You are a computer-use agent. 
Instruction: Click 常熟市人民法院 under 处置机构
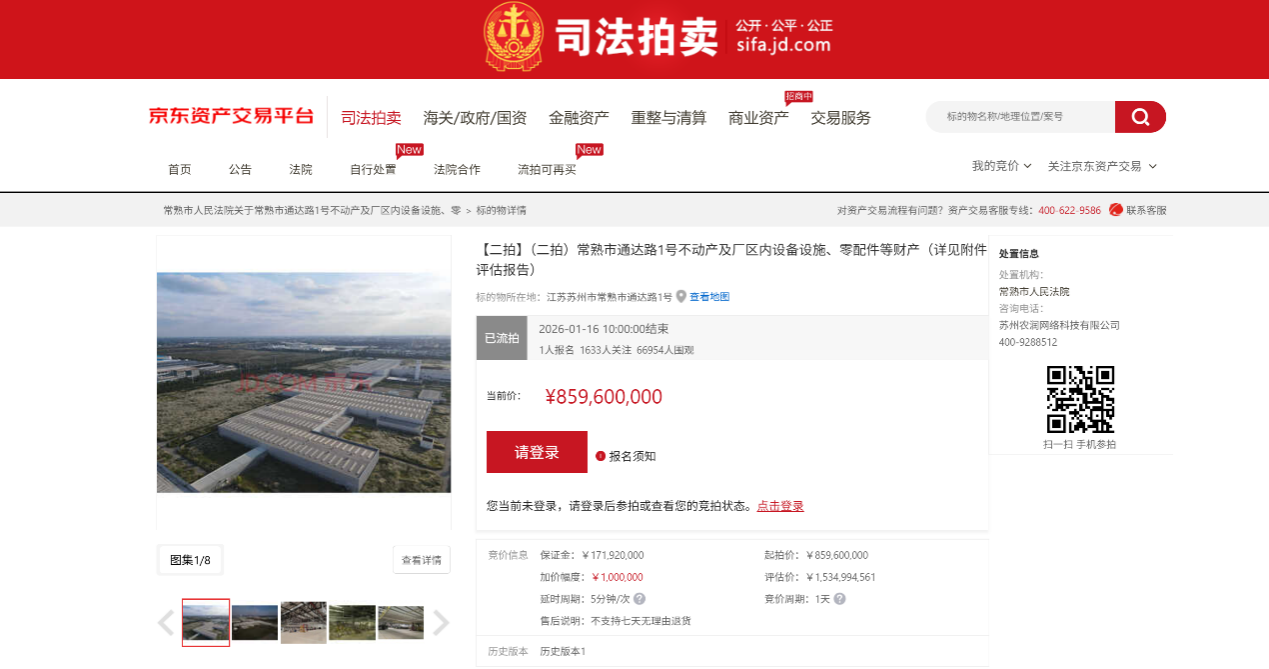pos(1034,291)
